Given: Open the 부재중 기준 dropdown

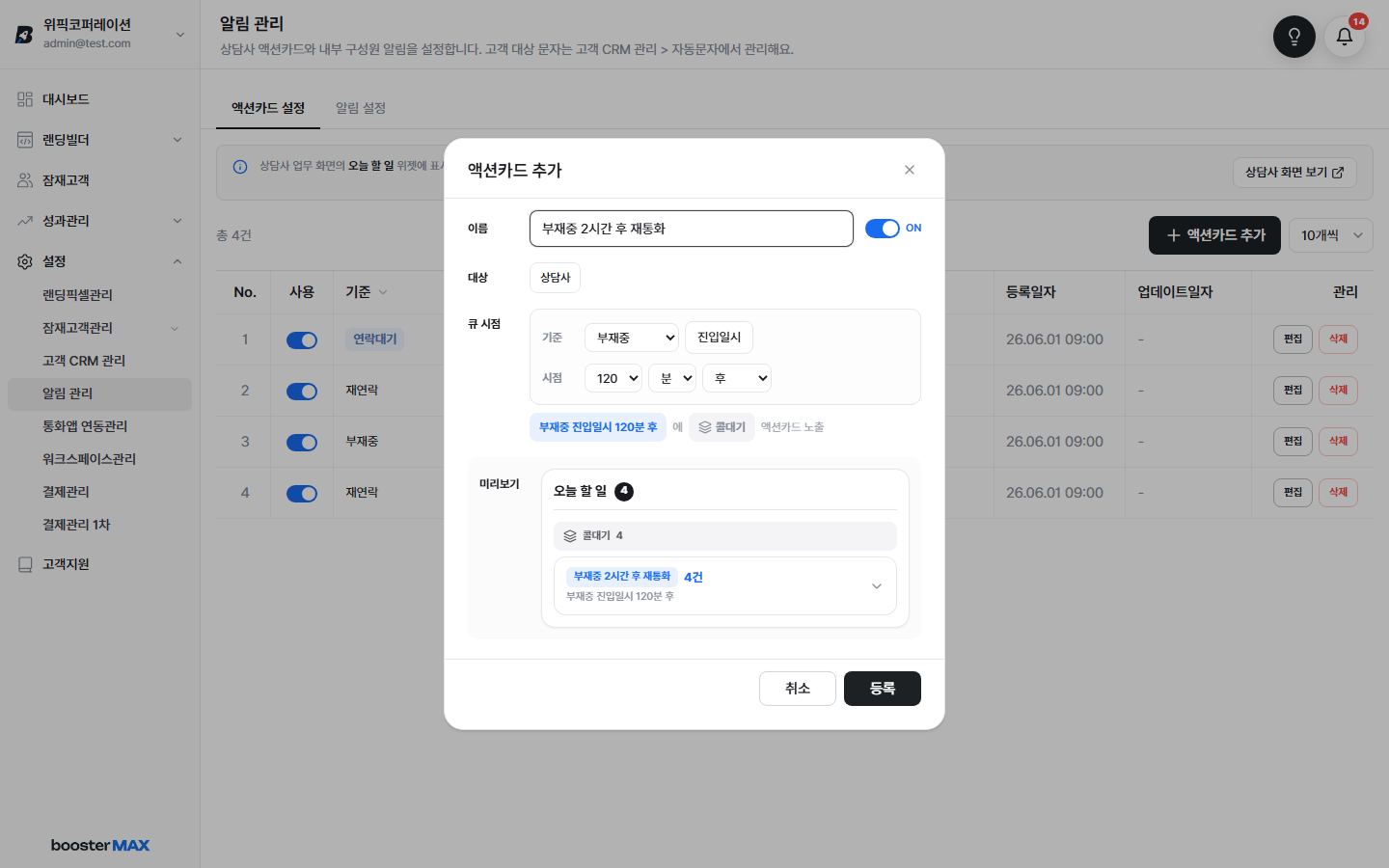Looking at the screenshot, I should click(632, 338).
